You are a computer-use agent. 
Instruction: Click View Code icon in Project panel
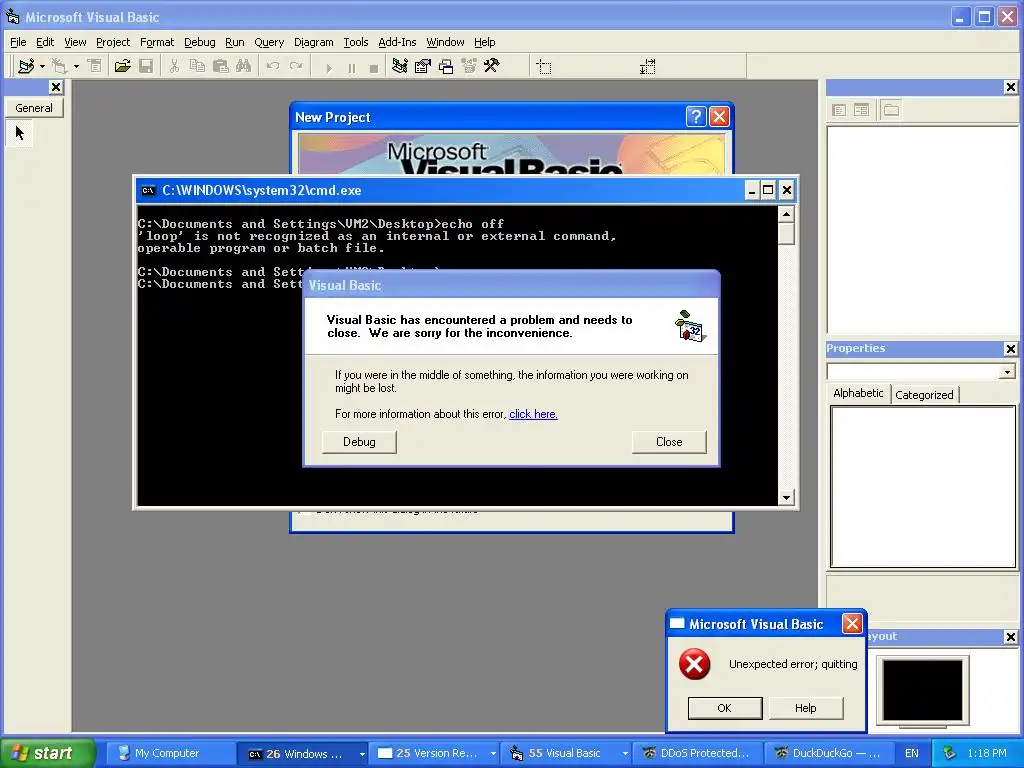click(x=839, y=110)
